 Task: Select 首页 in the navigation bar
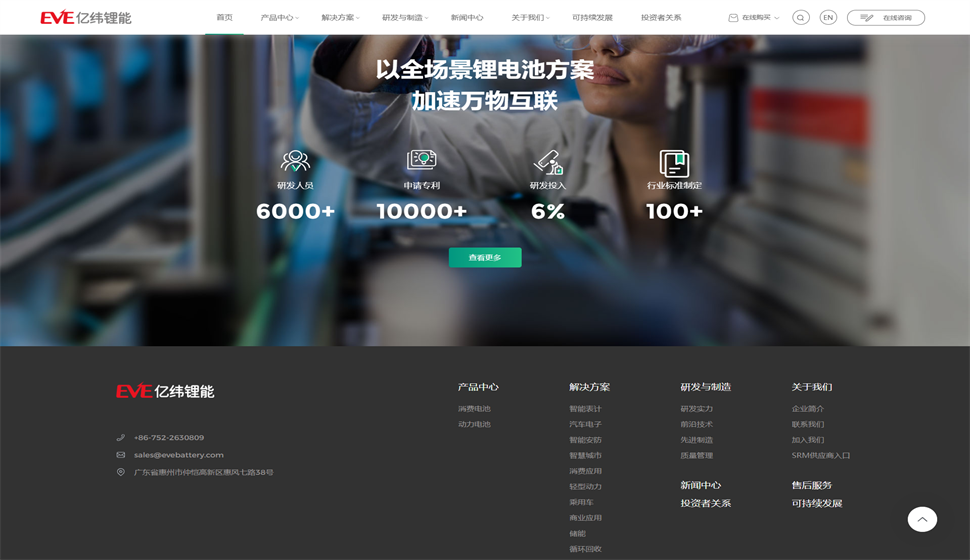point(224,18)
